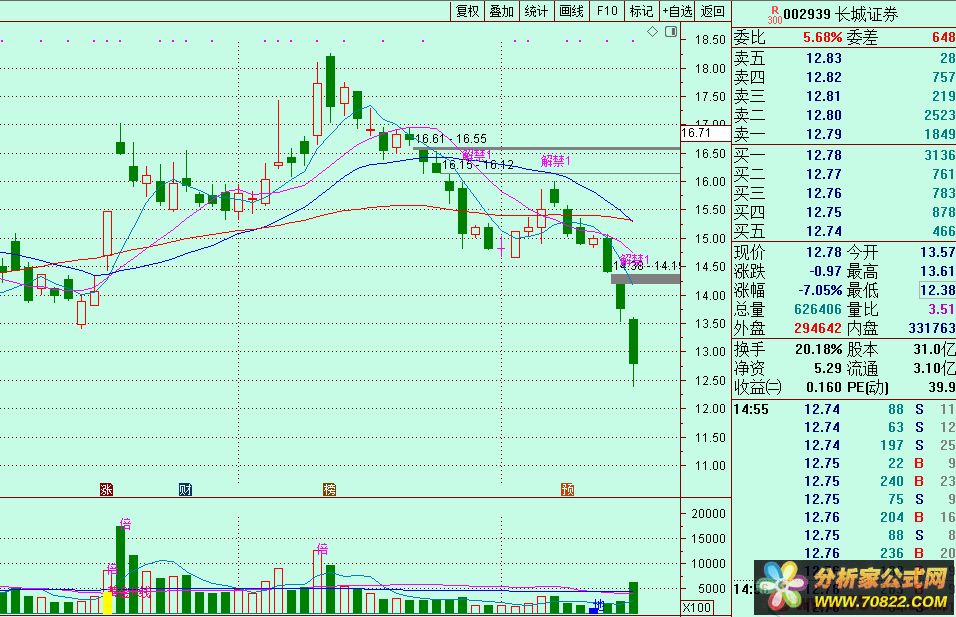Open the 统计 statistics tool
The height and width of the screenshot is (617, 956).
[537, 11]
